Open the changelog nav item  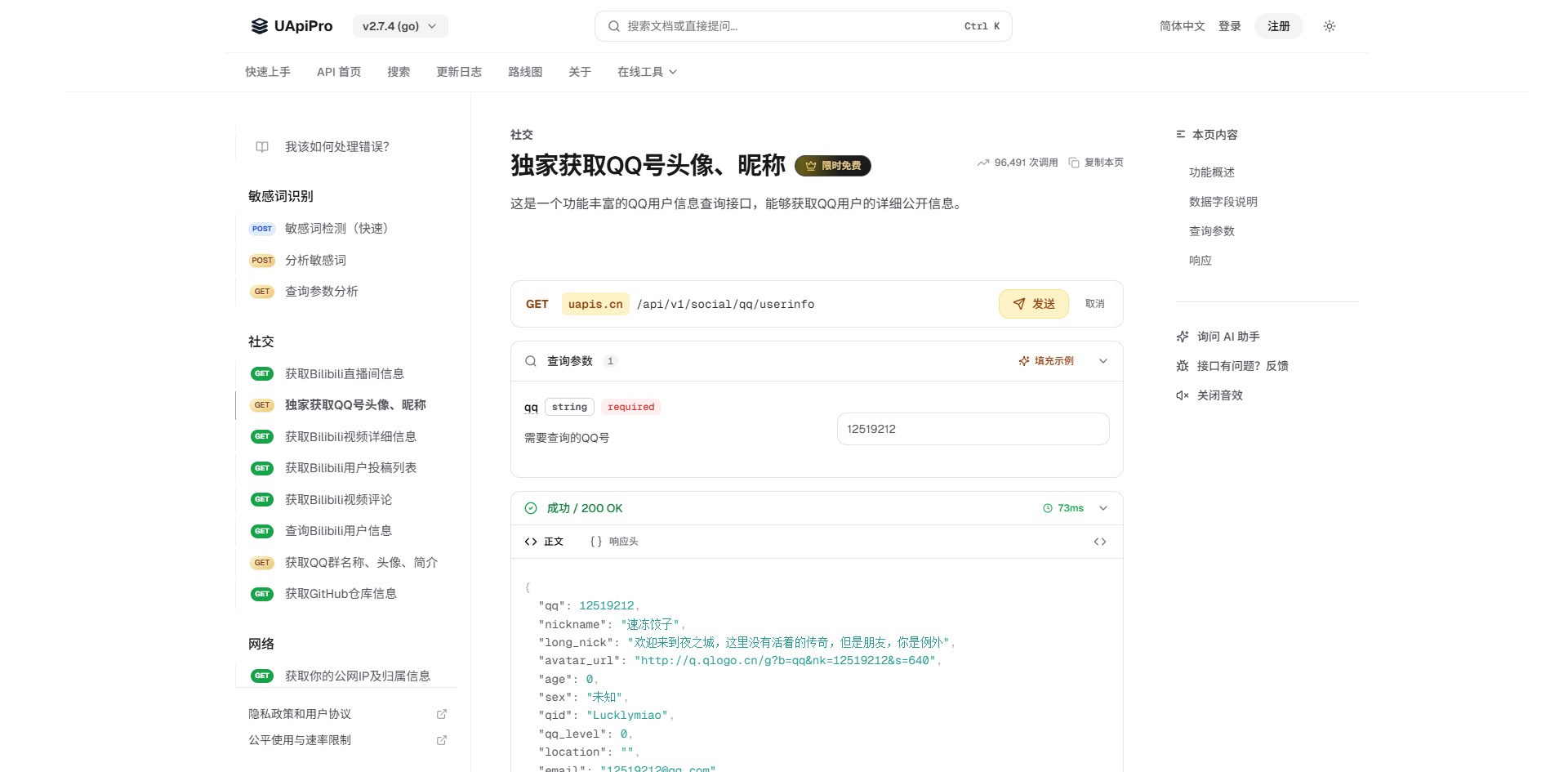pyautogui.click(x=459, y=72)
